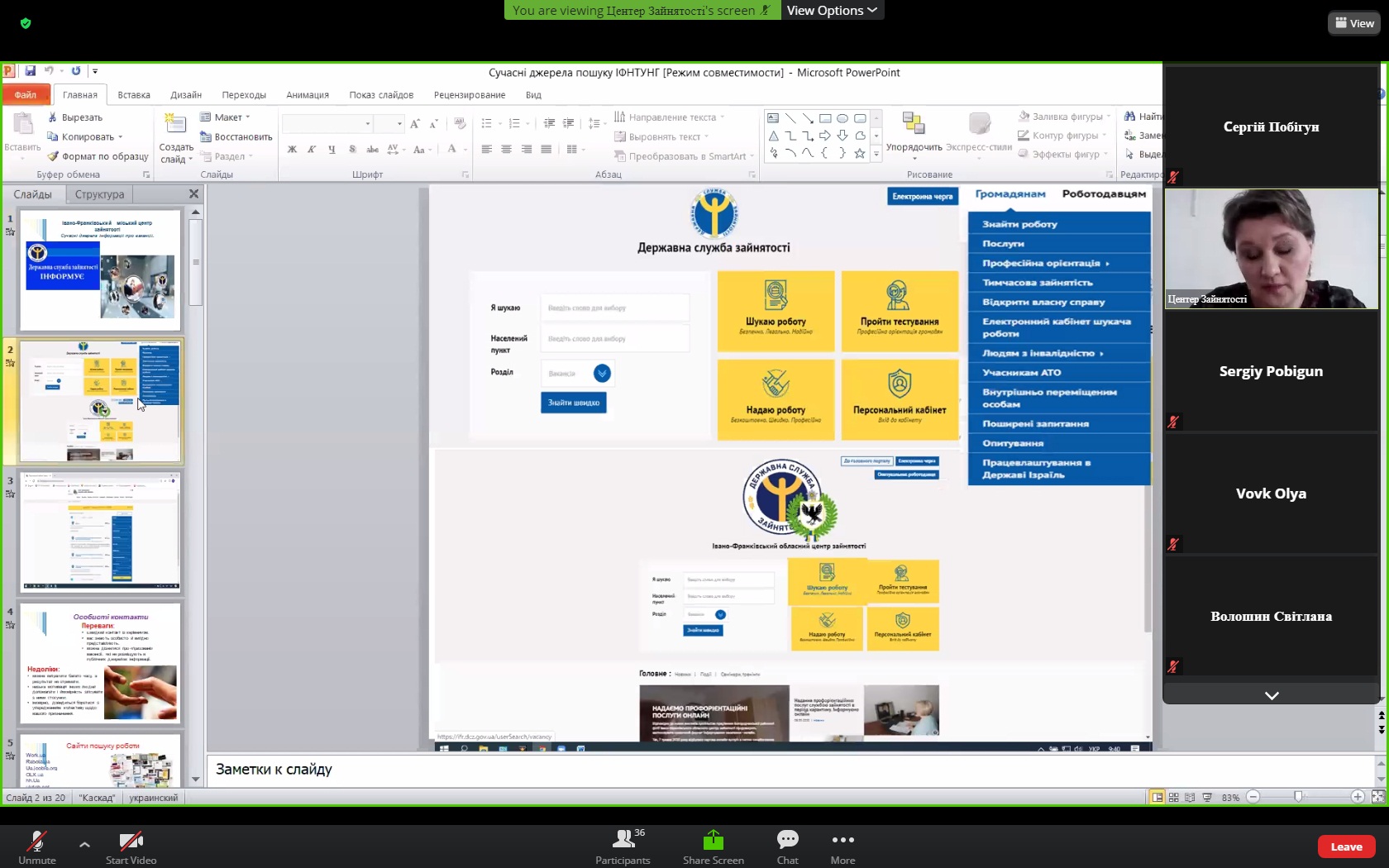Click the More options ellipsis icon
The height and width of the screenshot is (868, 1389).
point(842,841)
